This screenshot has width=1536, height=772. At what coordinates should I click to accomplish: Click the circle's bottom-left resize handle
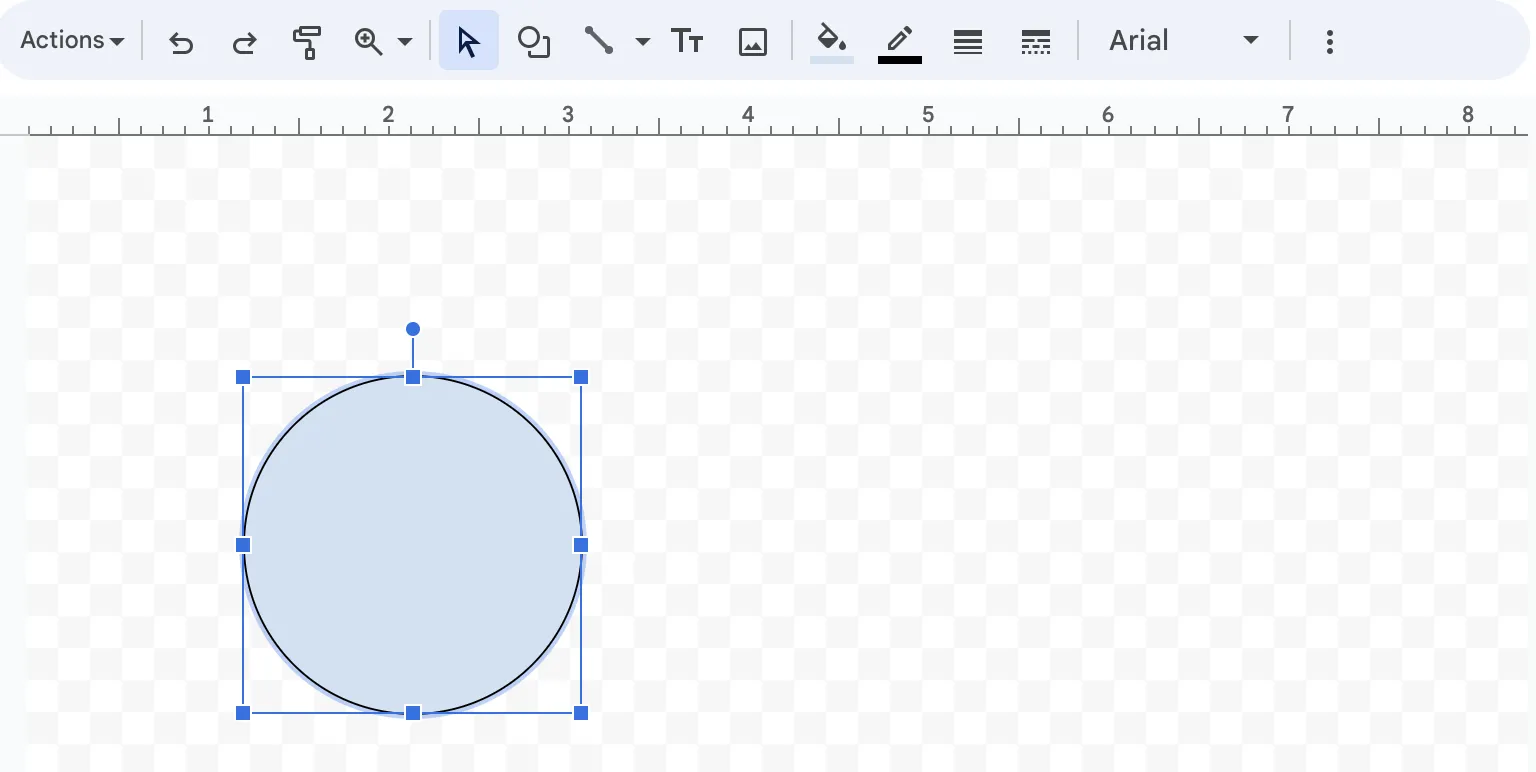(243, 713)
